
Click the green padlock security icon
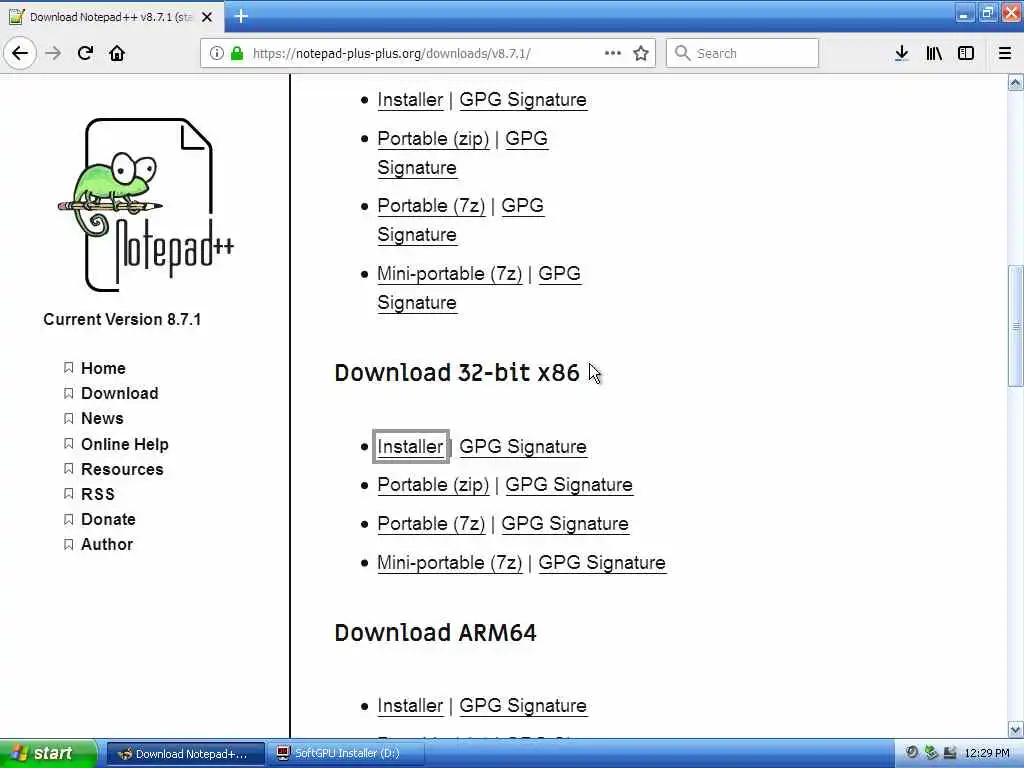237,53
